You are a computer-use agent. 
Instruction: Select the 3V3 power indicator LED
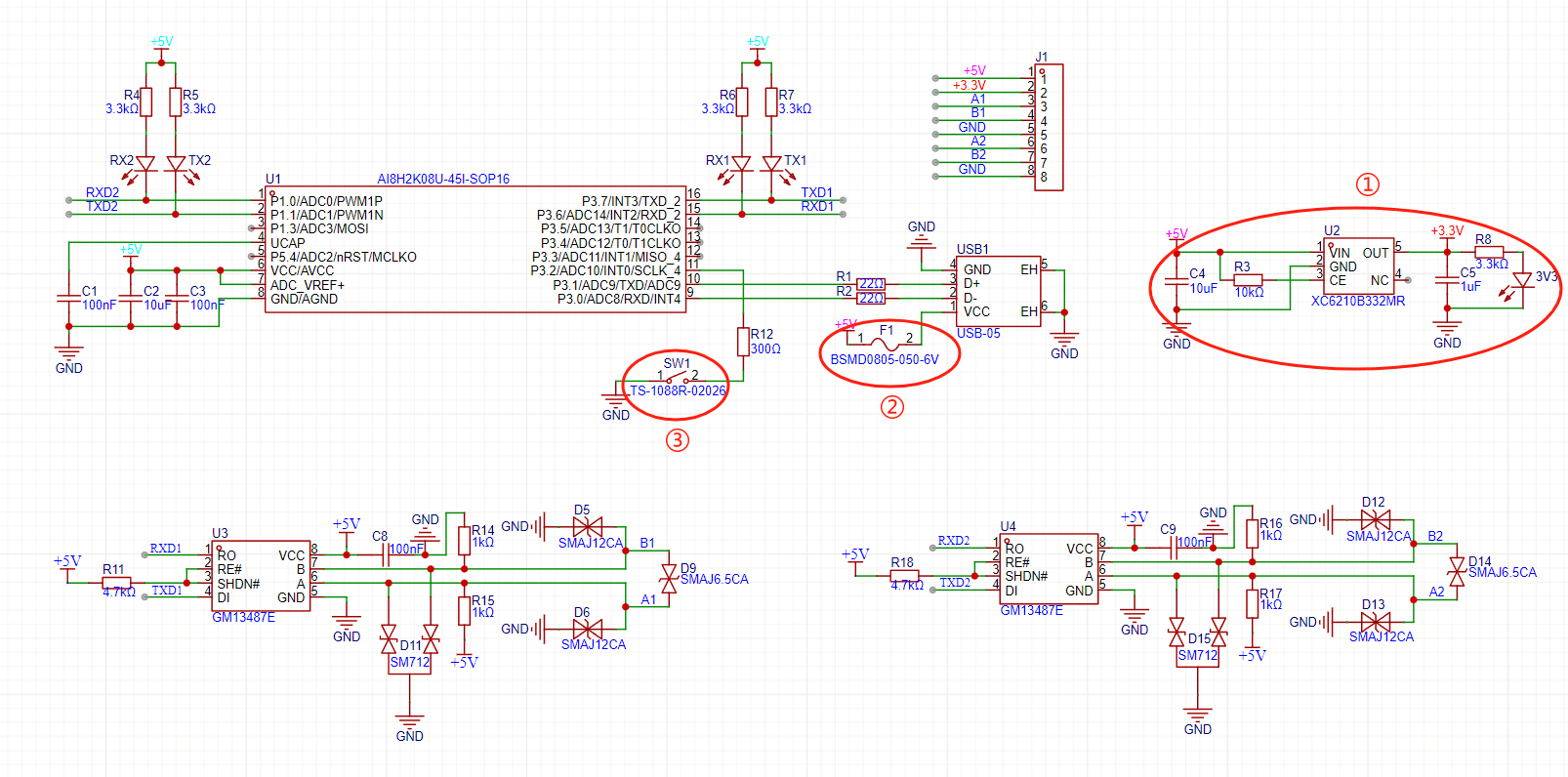[x=1521, y=281]
